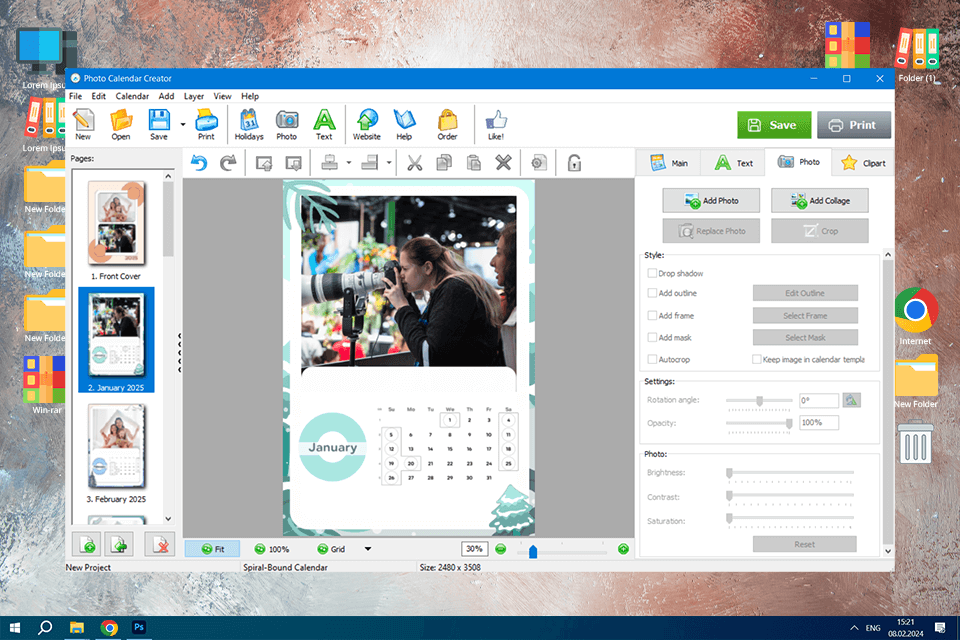
Task: Click the Like thumbs-up icon
Action: [x=496, y=124]
